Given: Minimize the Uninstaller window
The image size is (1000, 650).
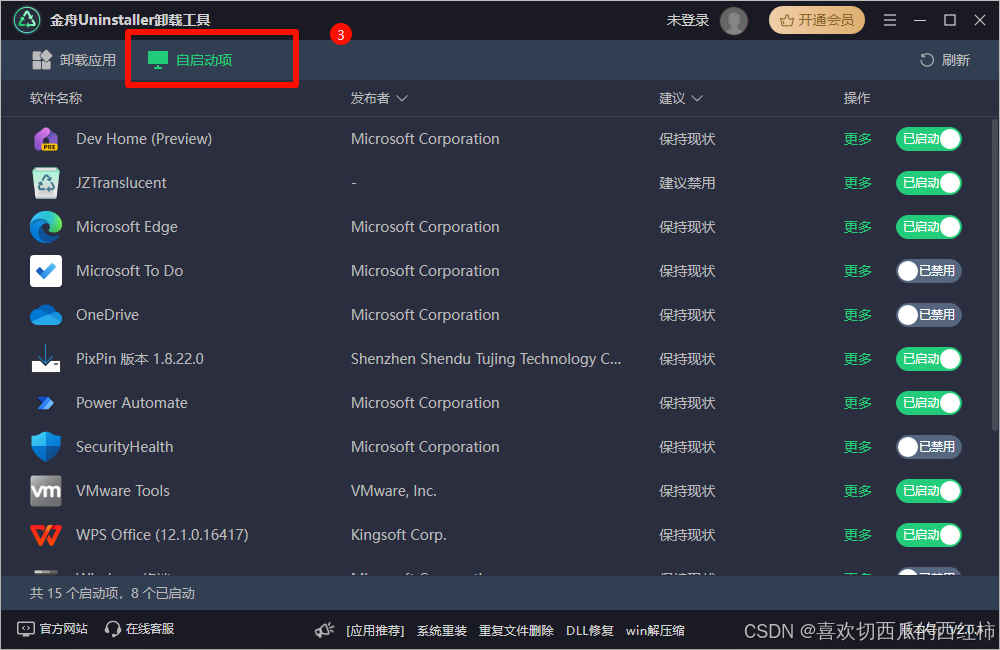Looking at the screenshot, I should 920,20.
